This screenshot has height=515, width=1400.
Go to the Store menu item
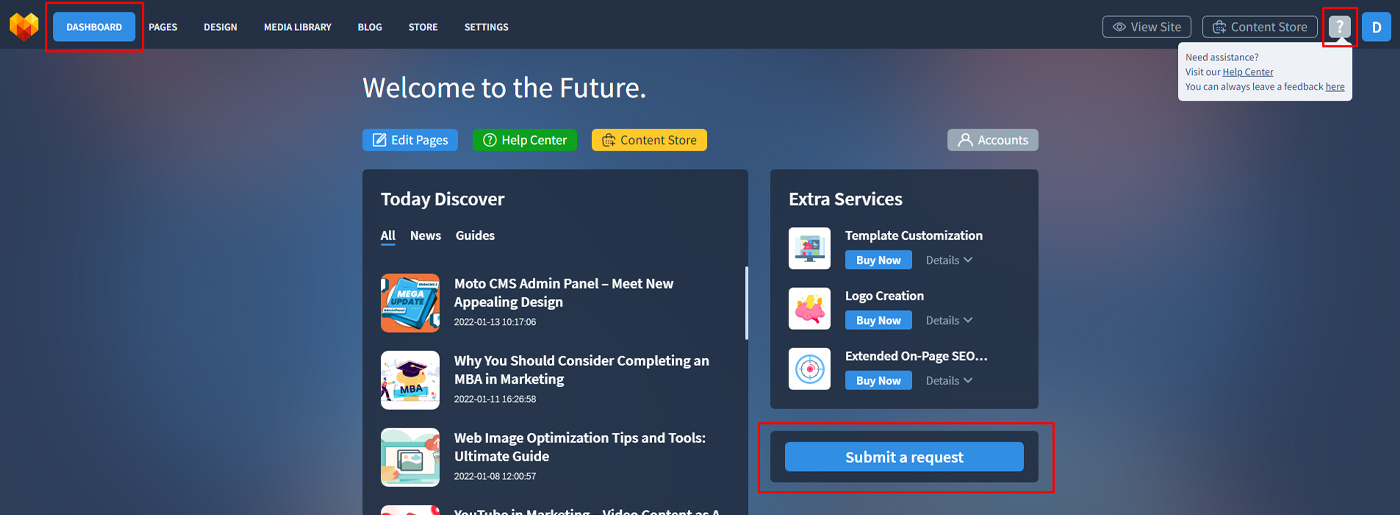[x=423, y=27]
